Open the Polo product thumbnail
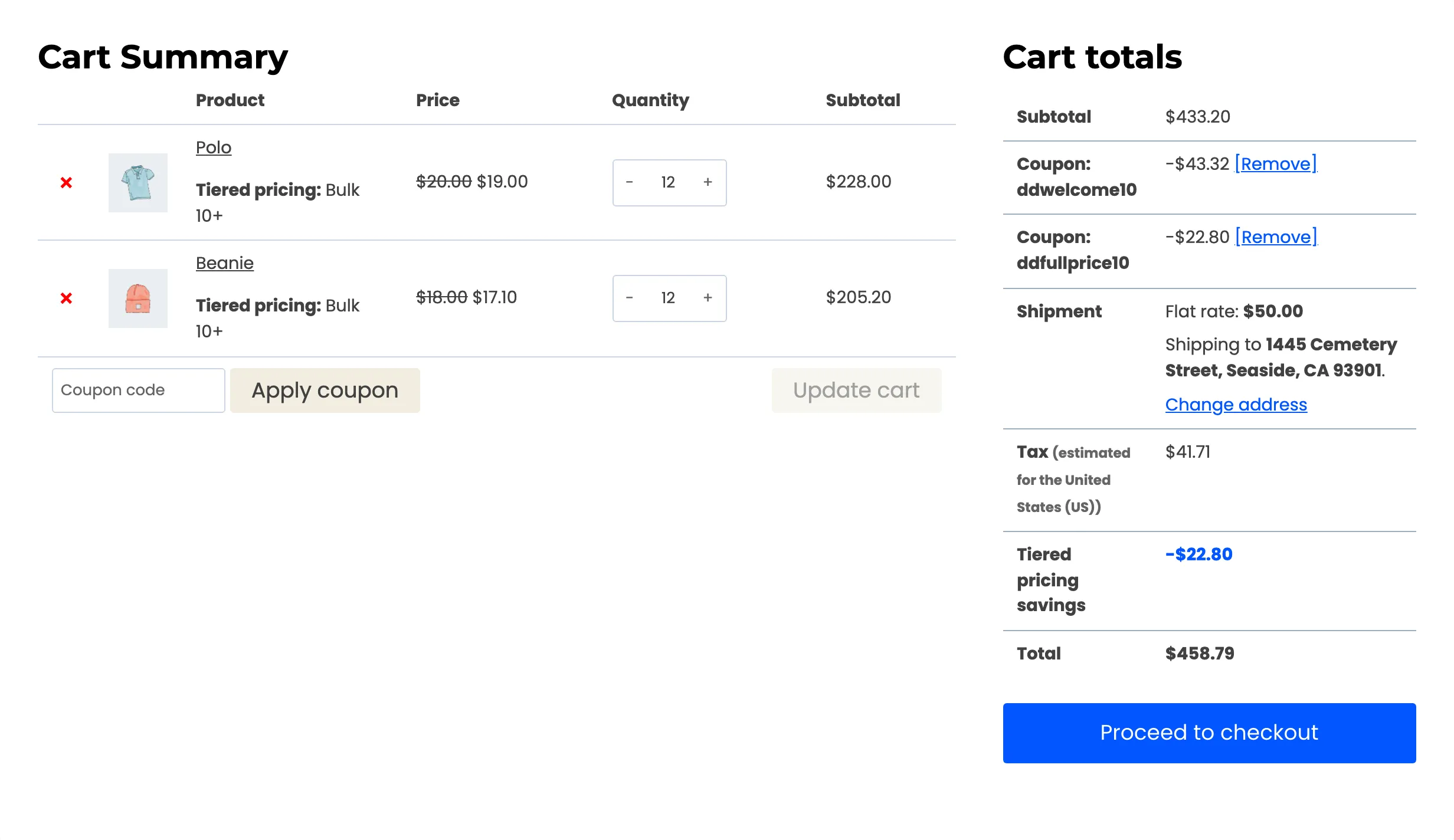This screenshot has width=1454, height=840. click(x=138, y=183)
